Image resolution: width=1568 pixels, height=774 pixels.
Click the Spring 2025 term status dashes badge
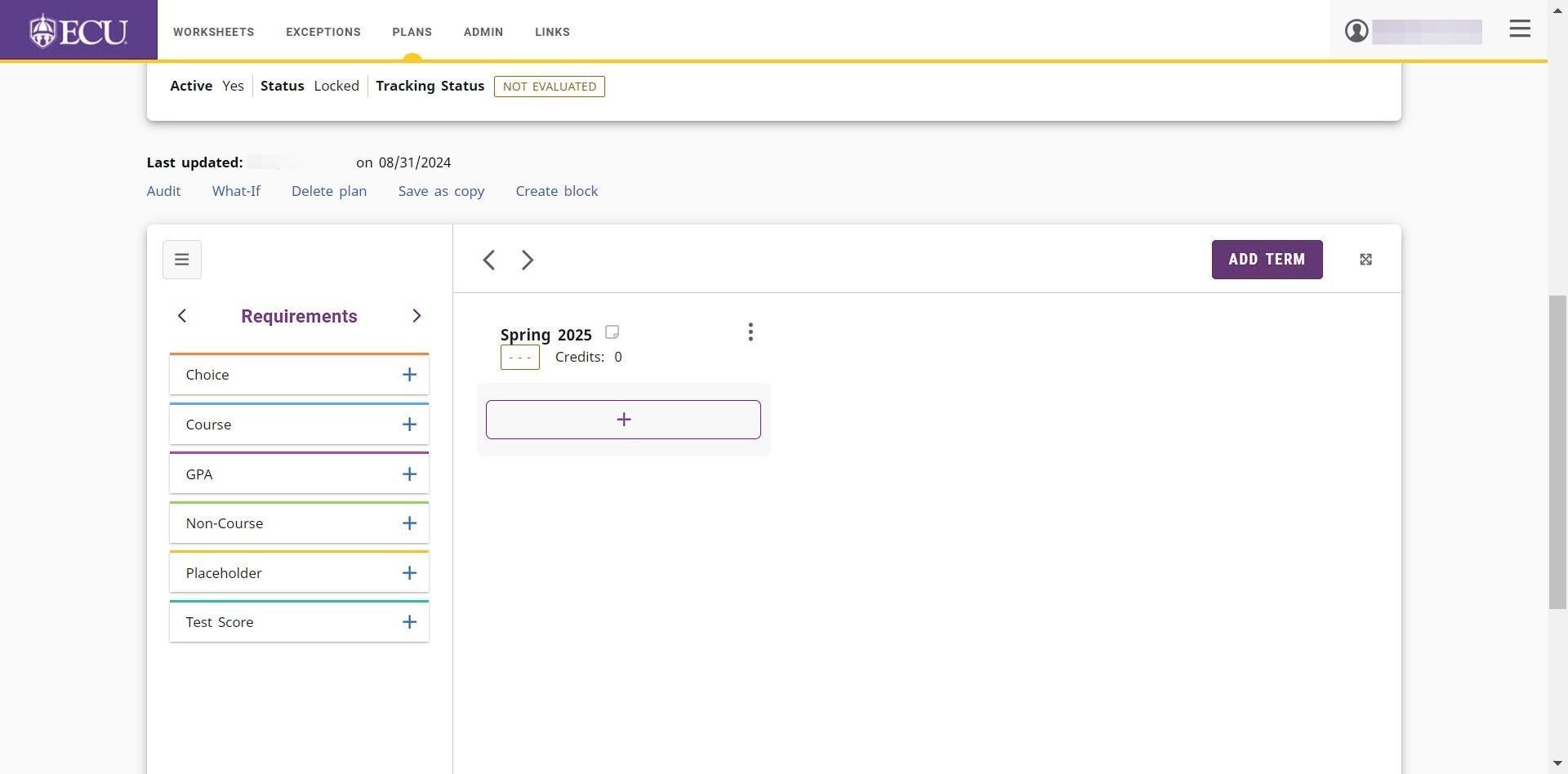(520, 358)
